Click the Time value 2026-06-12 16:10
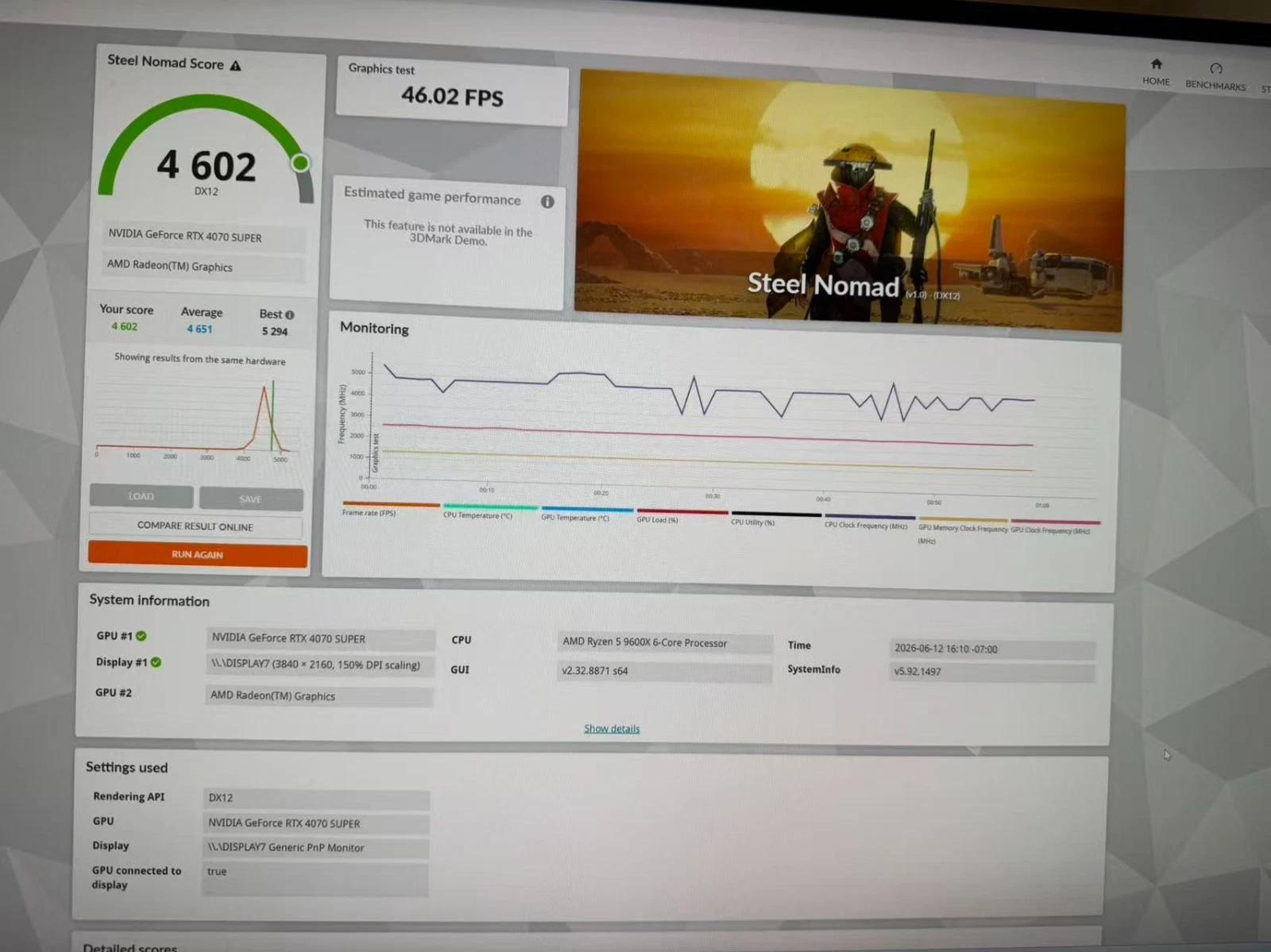This screenshot has width=1271, height=952. [993, 649]
